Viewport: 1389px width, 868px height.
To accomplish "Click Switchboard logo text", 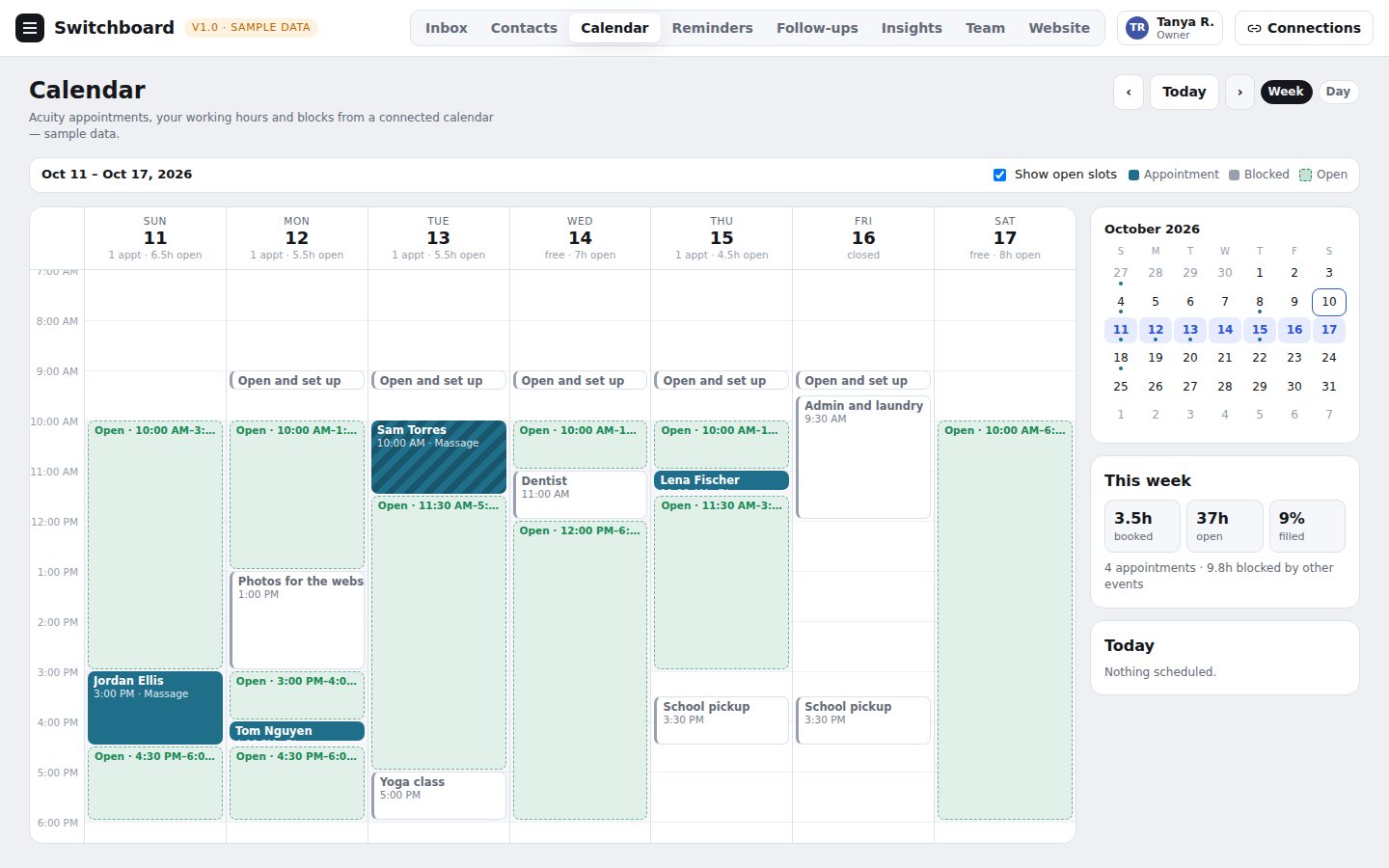I will click(114, 28).
